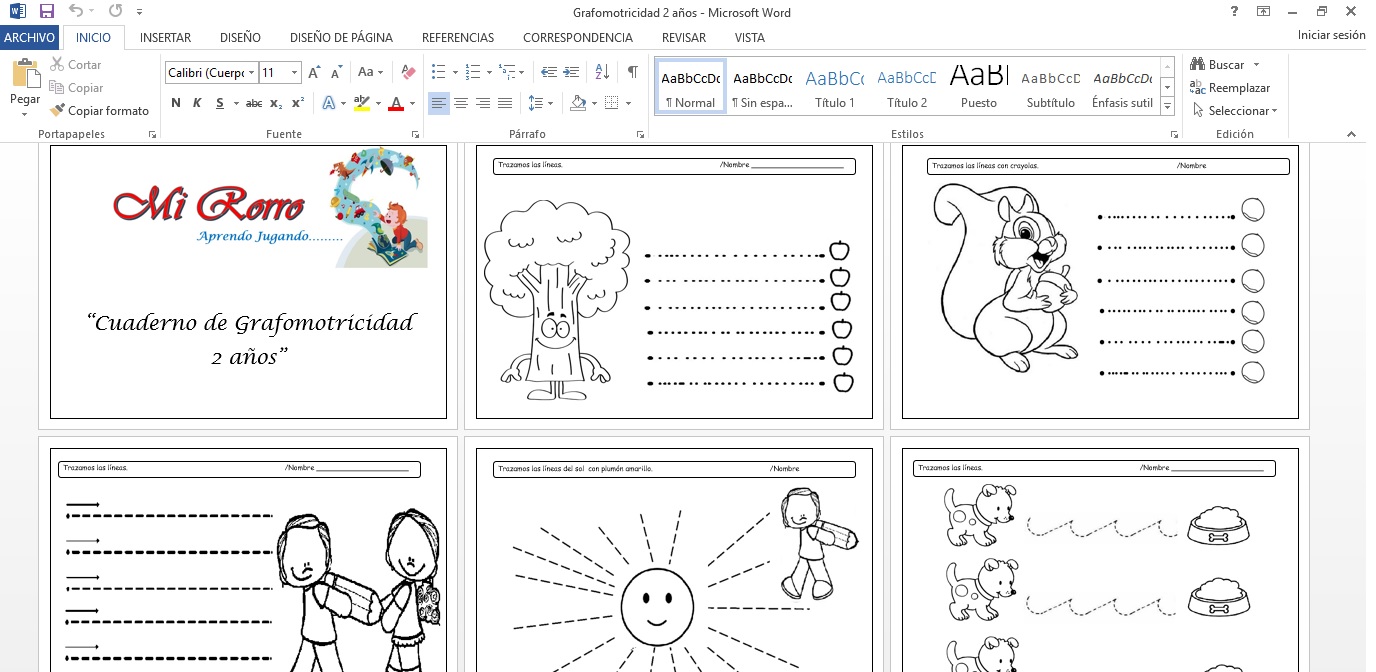This screenshot has width=1376, height=672.
Task: Apply yellow text highlight marker
Action: click(x=361, y=103)
